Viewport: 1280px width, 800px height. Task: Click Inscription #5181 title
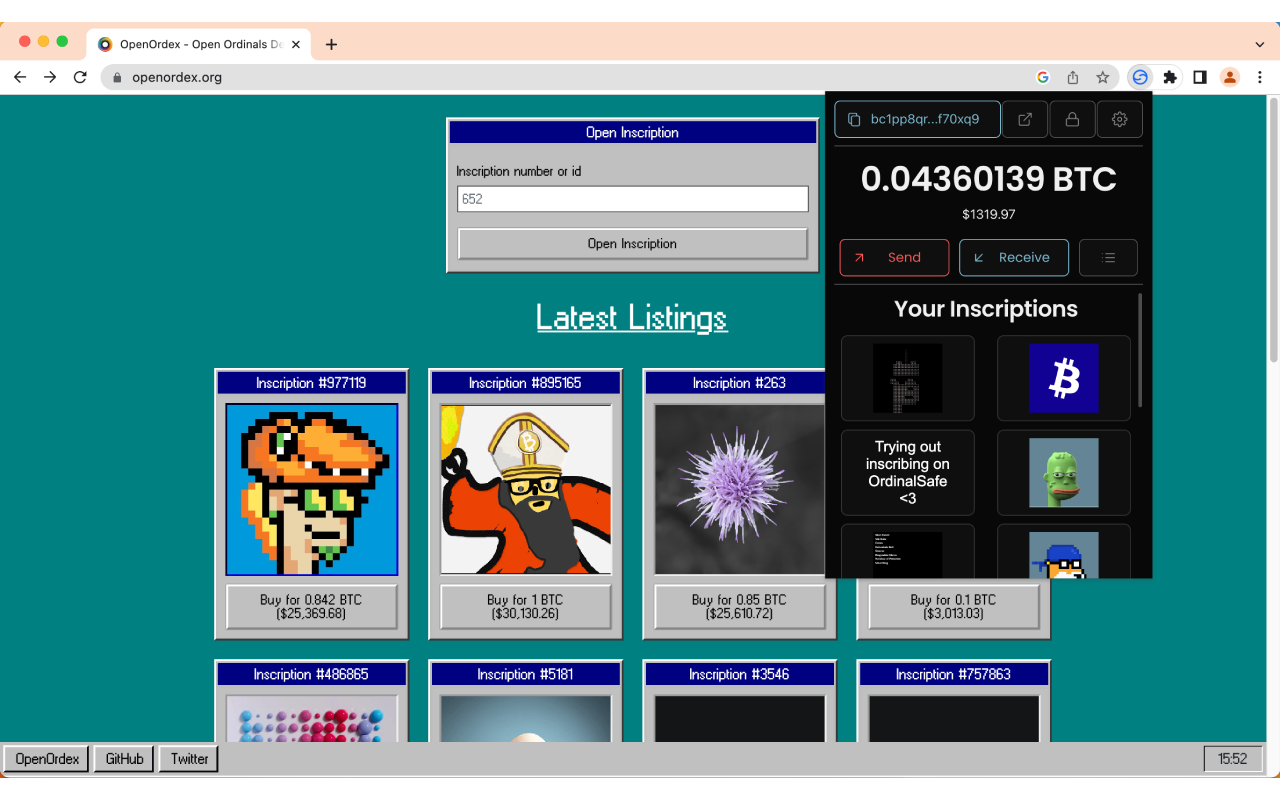point(526,674)
